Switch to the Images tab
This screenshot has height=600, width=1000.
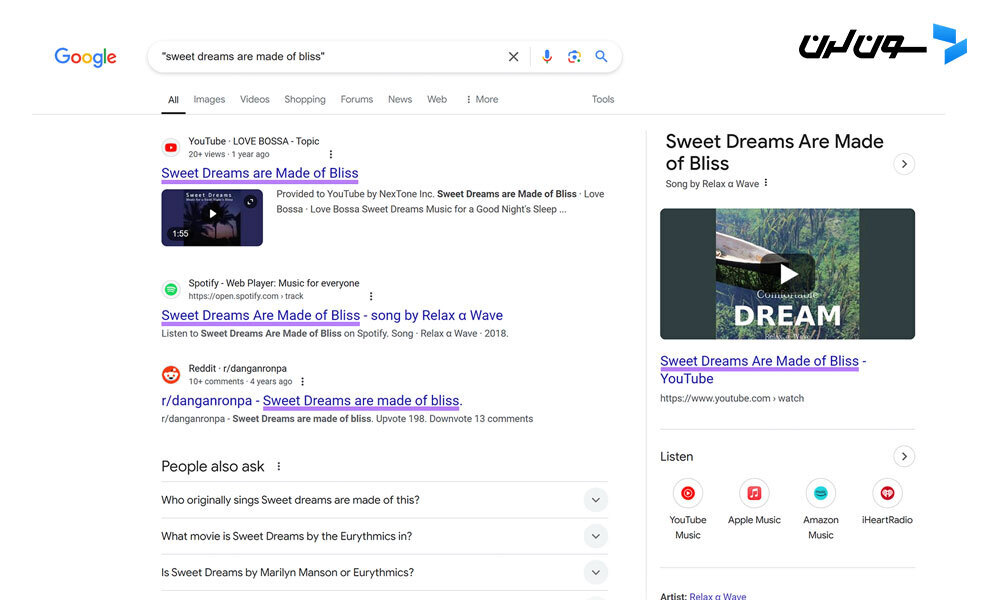tap(209, 99)
